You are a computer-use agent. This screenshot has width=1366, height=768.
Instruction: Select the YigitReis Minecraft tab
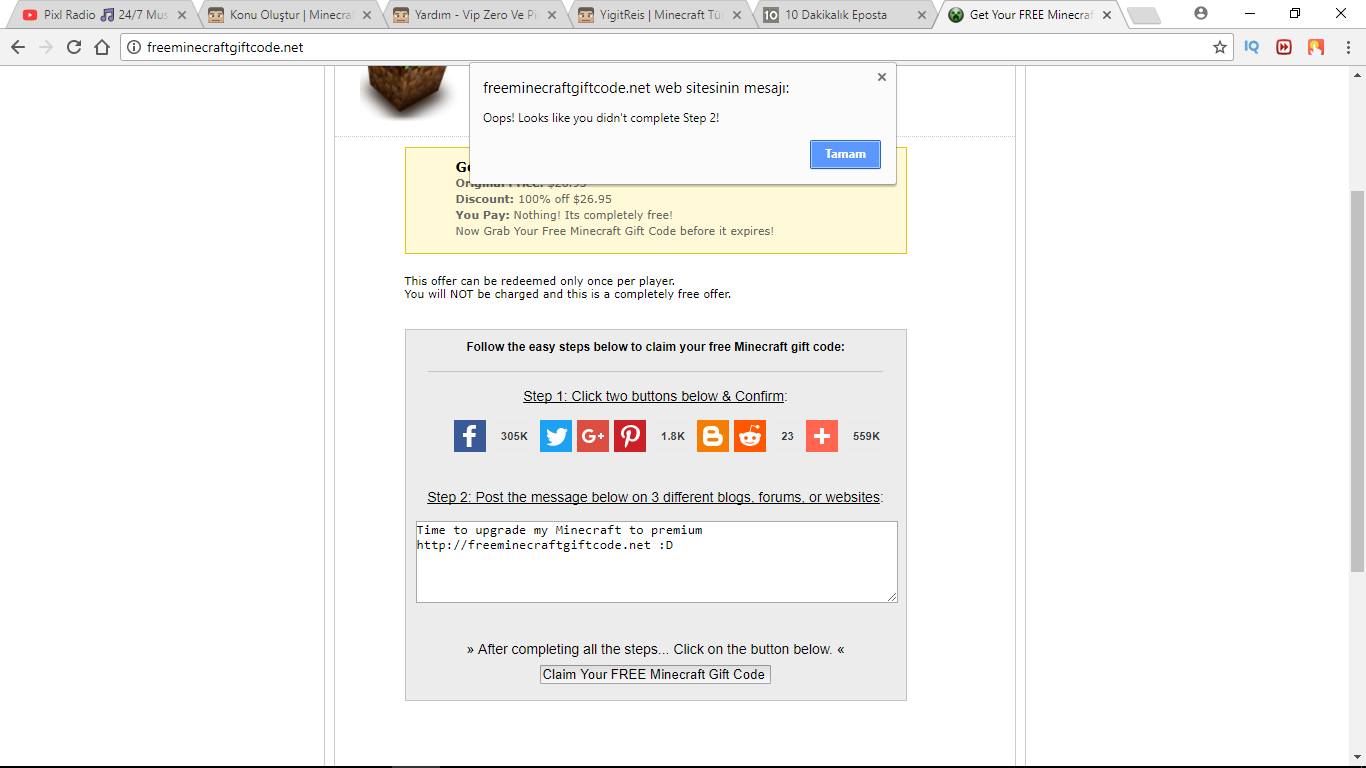pyautogui.click(x=660, y=15)
